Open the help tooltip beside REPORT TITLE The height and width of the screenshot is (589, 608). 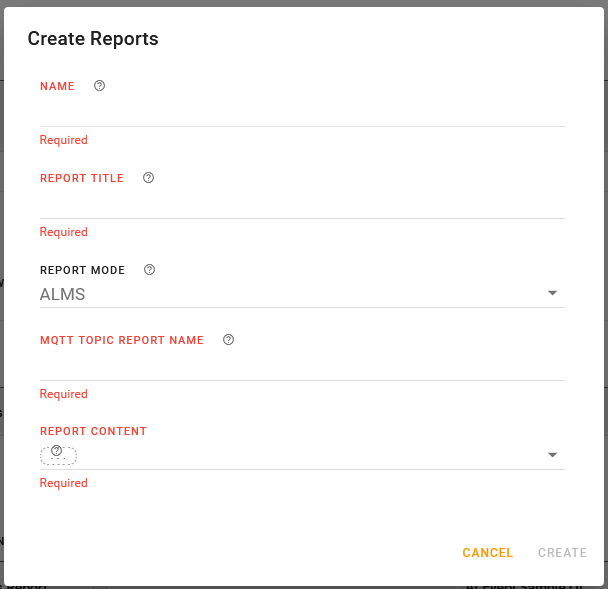tap(148, 178)
